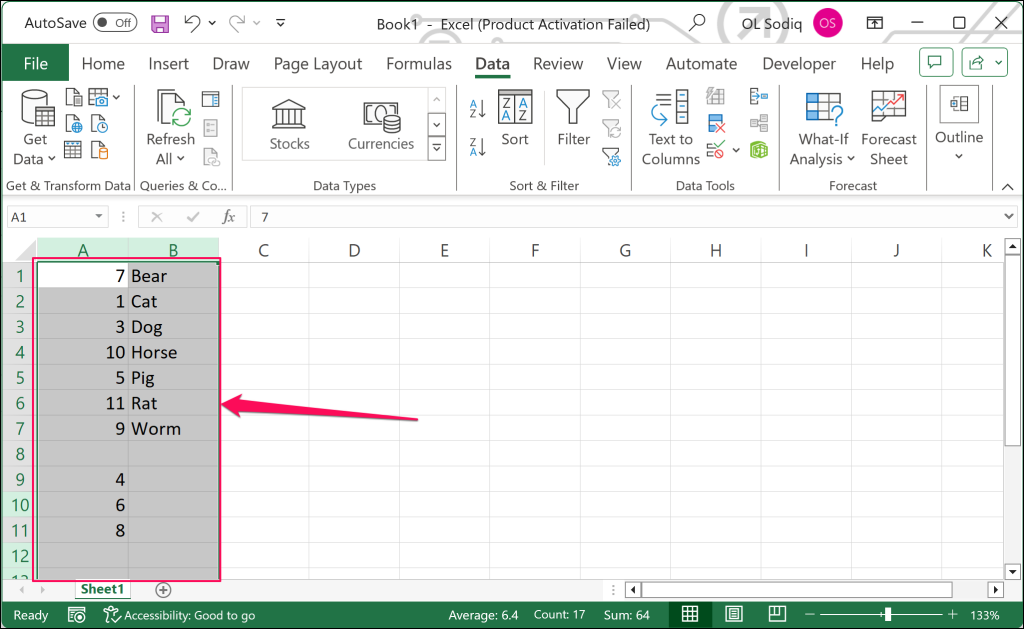The height and width of the screenshot is (629, 1024).
Task: Toggle the Filter funnel
Action: (573, 118)
